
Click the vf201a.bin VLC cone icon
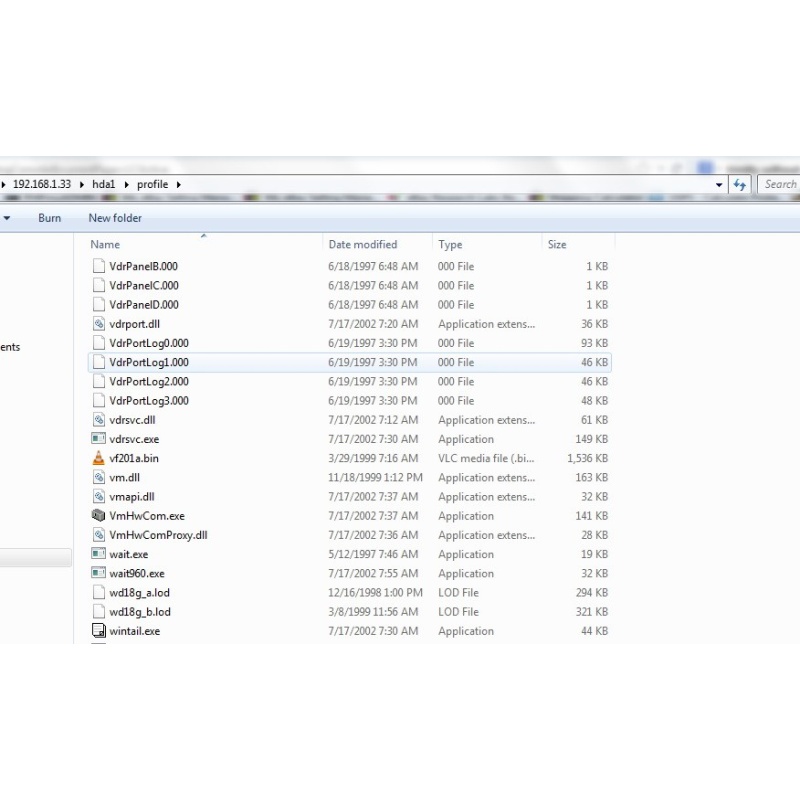[x=98, y=458]
